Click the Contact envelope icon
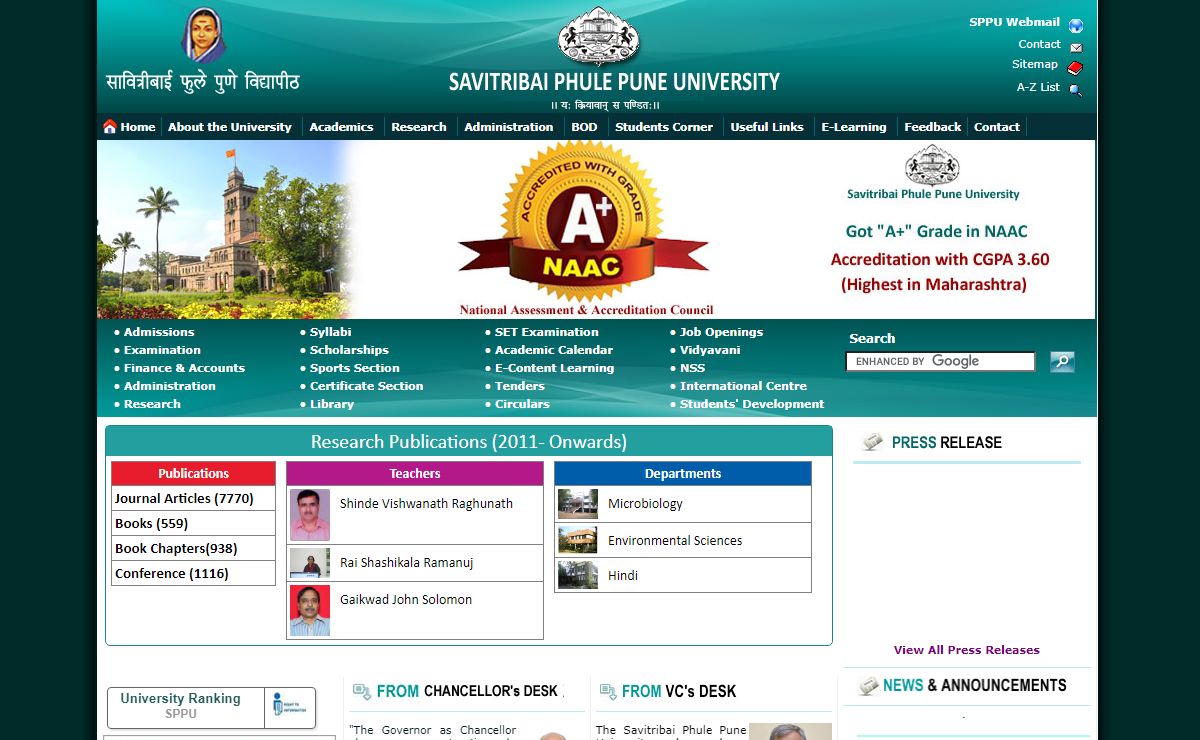Viewport: 1200px width, 740px height. pyautogui.click(x=1076, y=47)
